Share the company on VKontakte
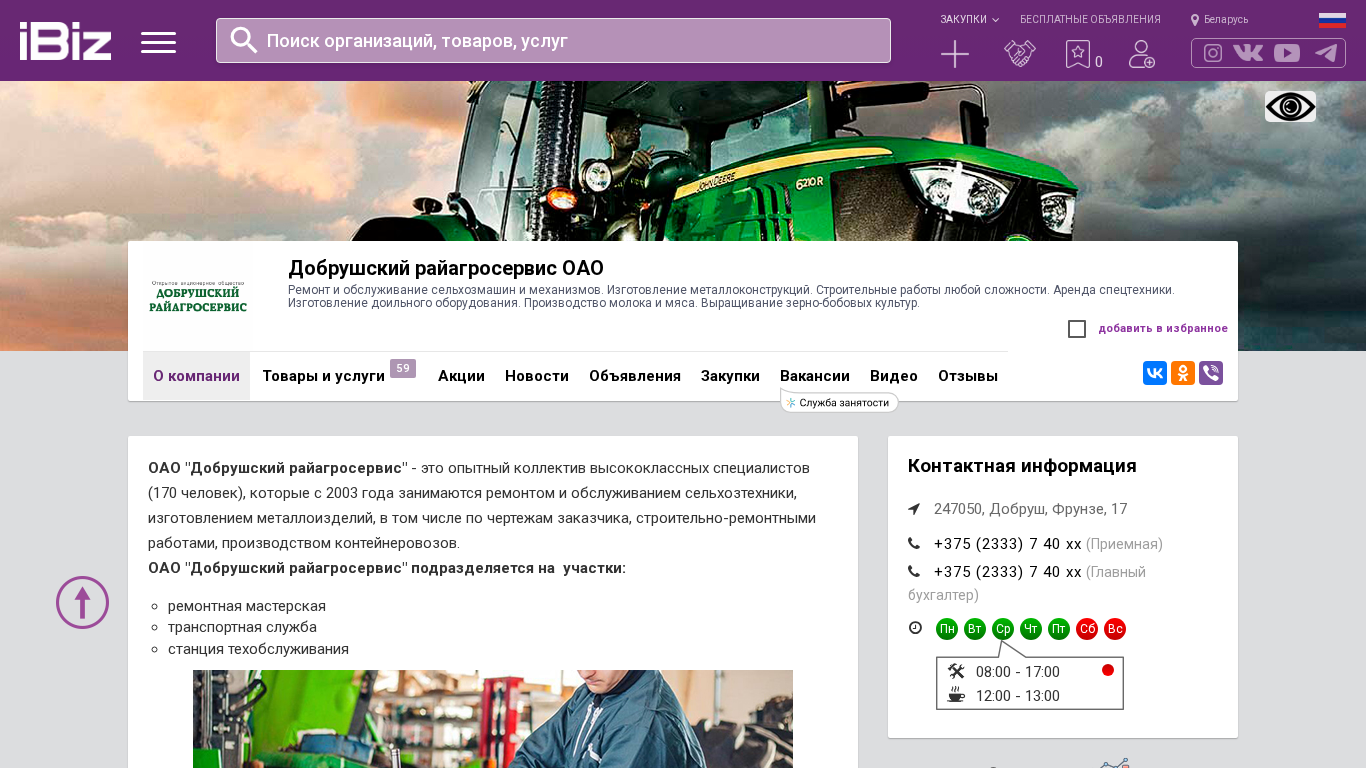Viewport: 1366px width, 768px height. [1155, 373]
